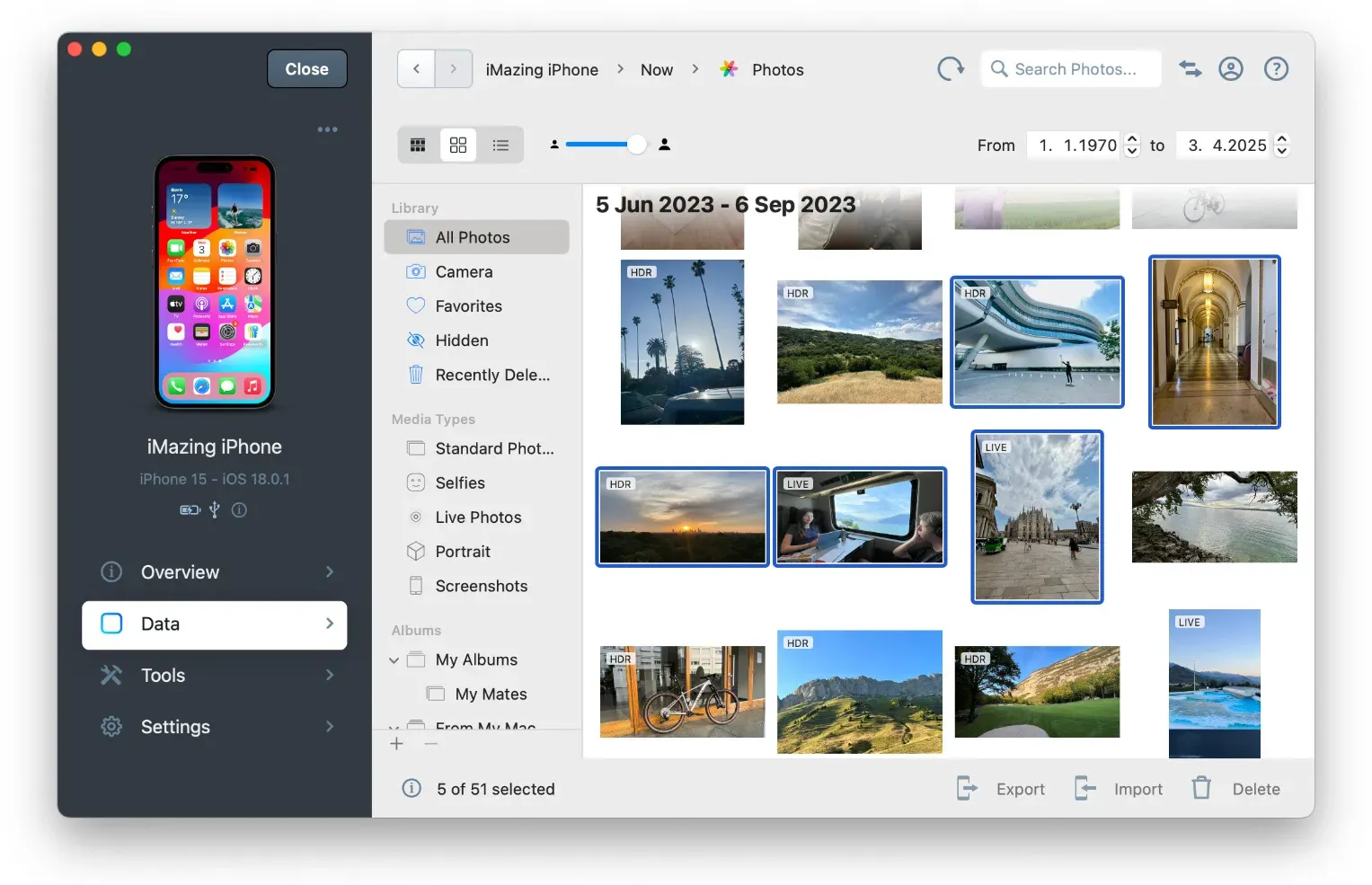This screenshot has width=1372, height=885.
Task: Select the large thumbnail grid view
Action: point(459,144)
